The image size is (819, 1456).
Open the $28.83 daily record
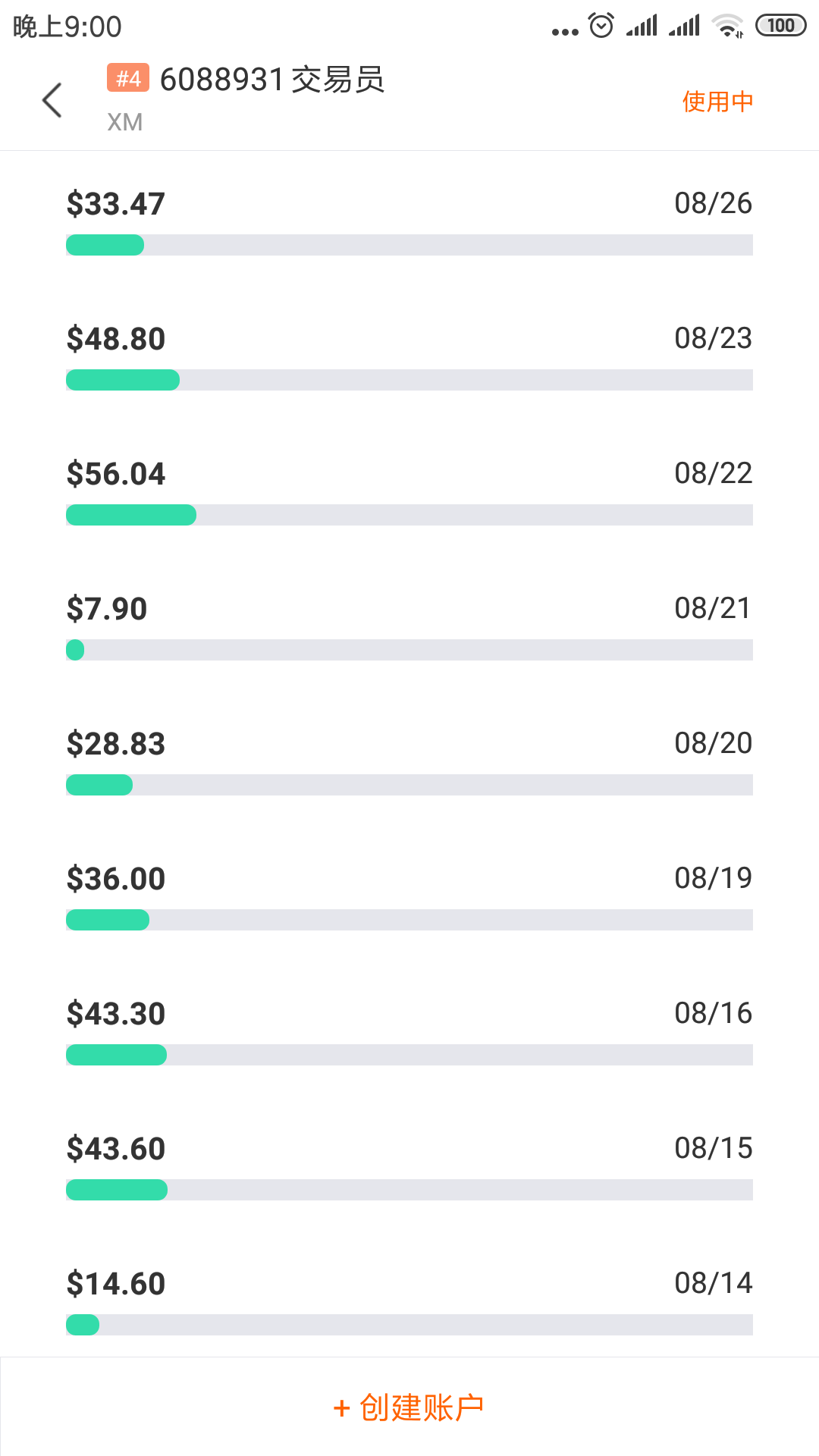116,744
